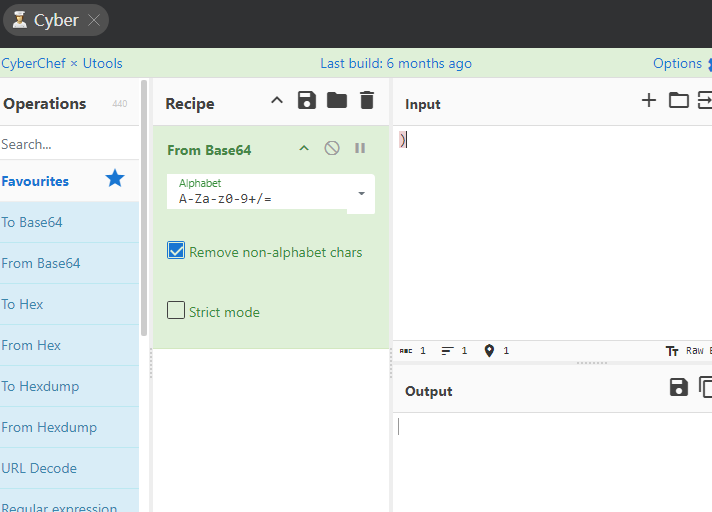The image size is (712, 512).
Task: Open the Alphabet dropdown
Action: click(361, 193)
